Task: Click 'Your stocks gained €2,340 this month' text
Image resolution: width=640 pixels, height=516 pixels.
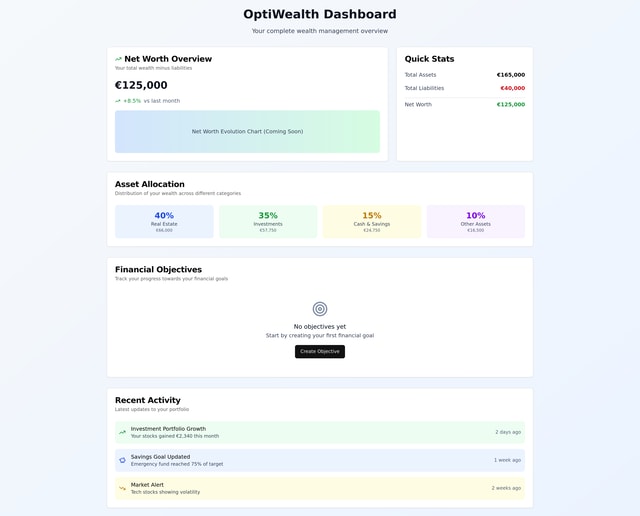Action: coord(175,436)
